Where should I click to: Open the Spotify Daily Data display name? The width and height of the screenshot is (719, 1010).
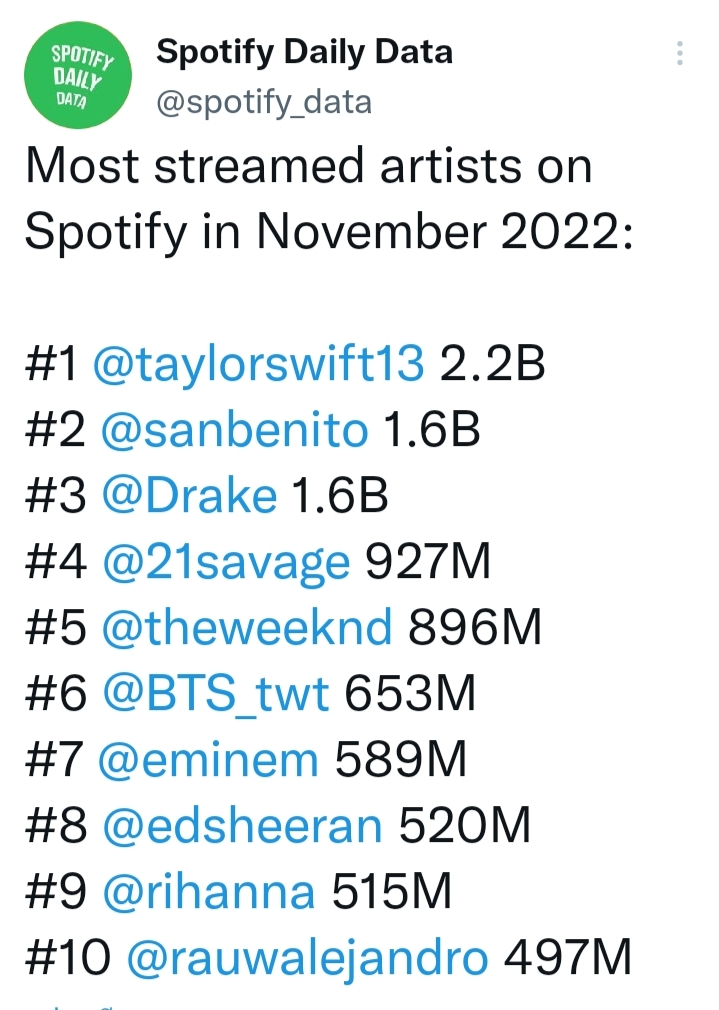304,53
